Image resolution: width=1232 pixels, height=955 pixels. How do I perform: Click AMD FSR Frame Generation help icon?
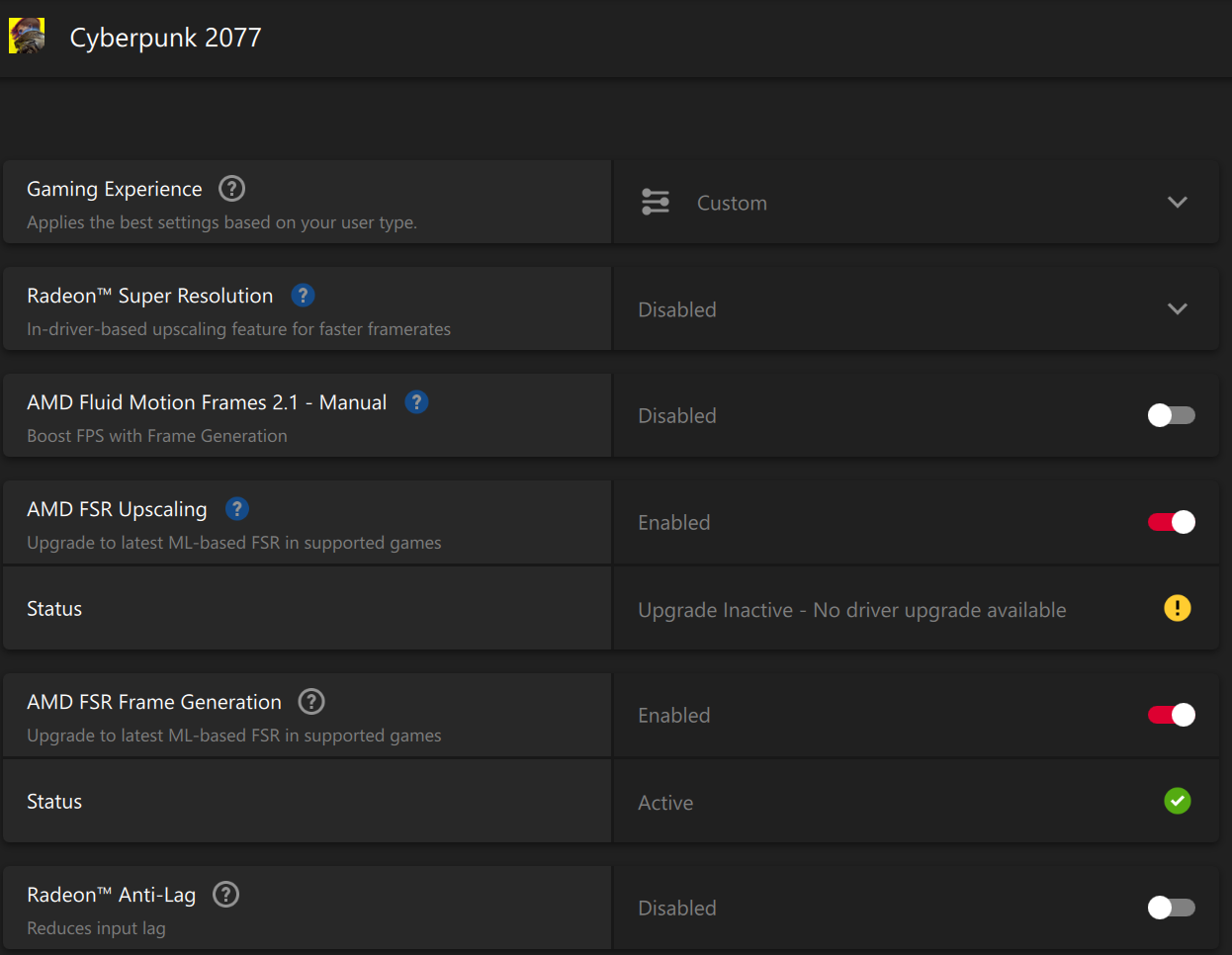click(x=311, y=701)
